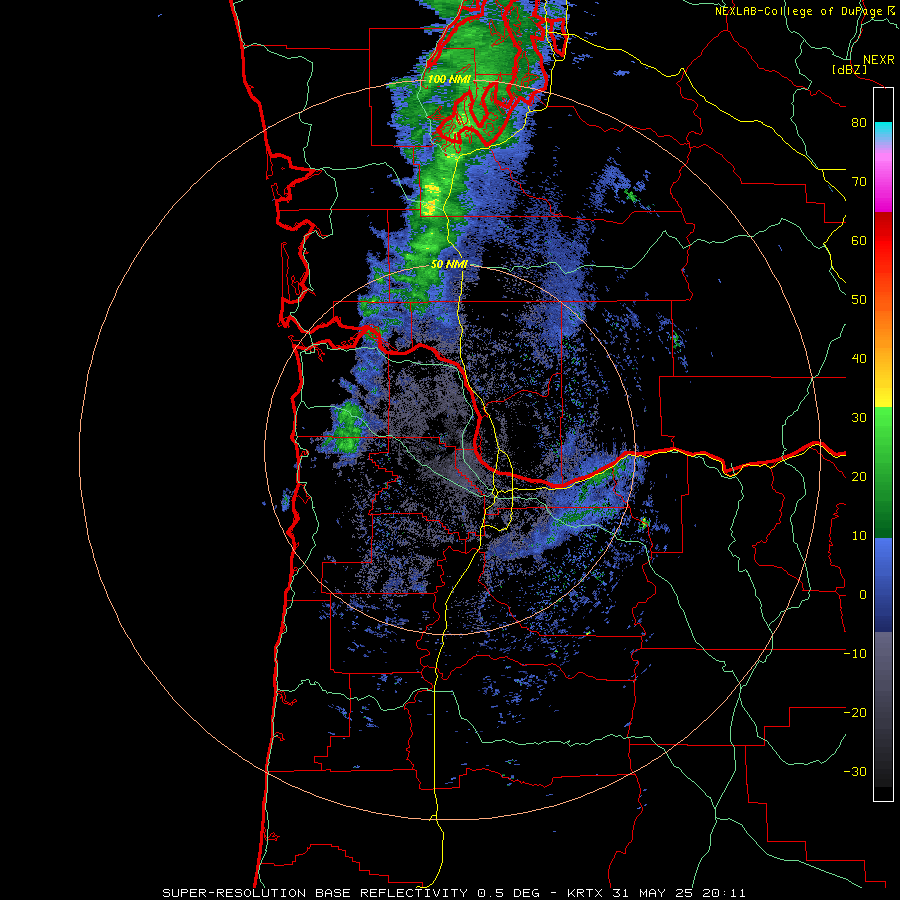The height and width of the screenshot is (900, 900).
Task: Click the 10 dBZ scale value
Action: coord(859,536)
